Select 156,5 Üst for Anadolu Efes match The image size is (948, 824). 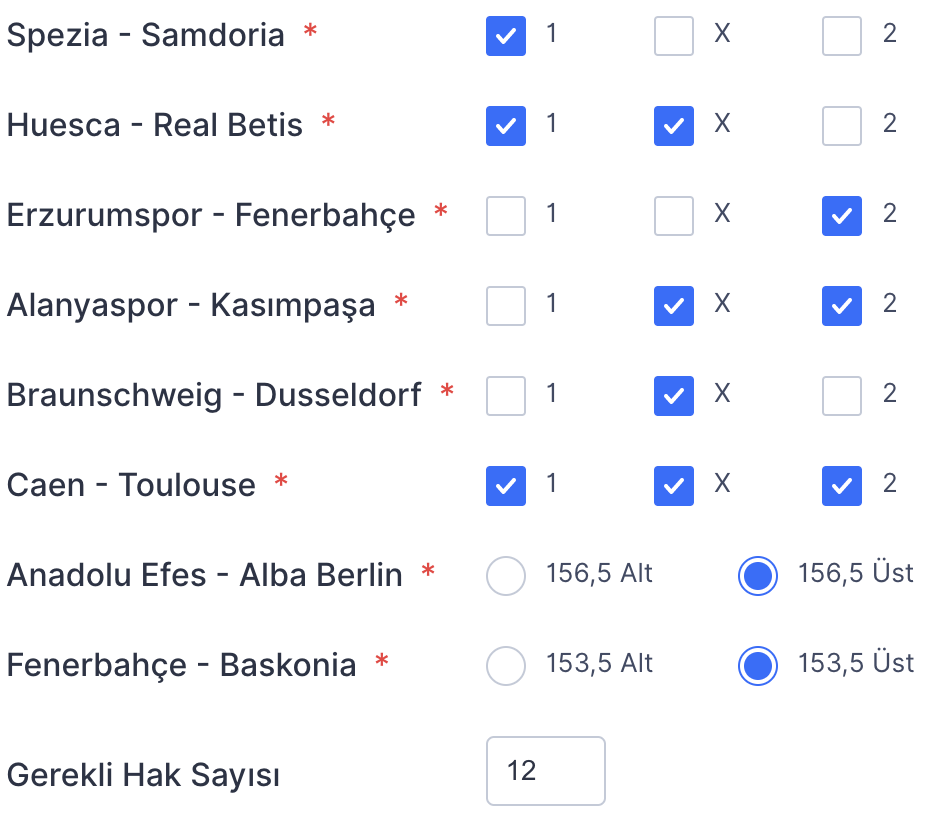tap(758, 576)
